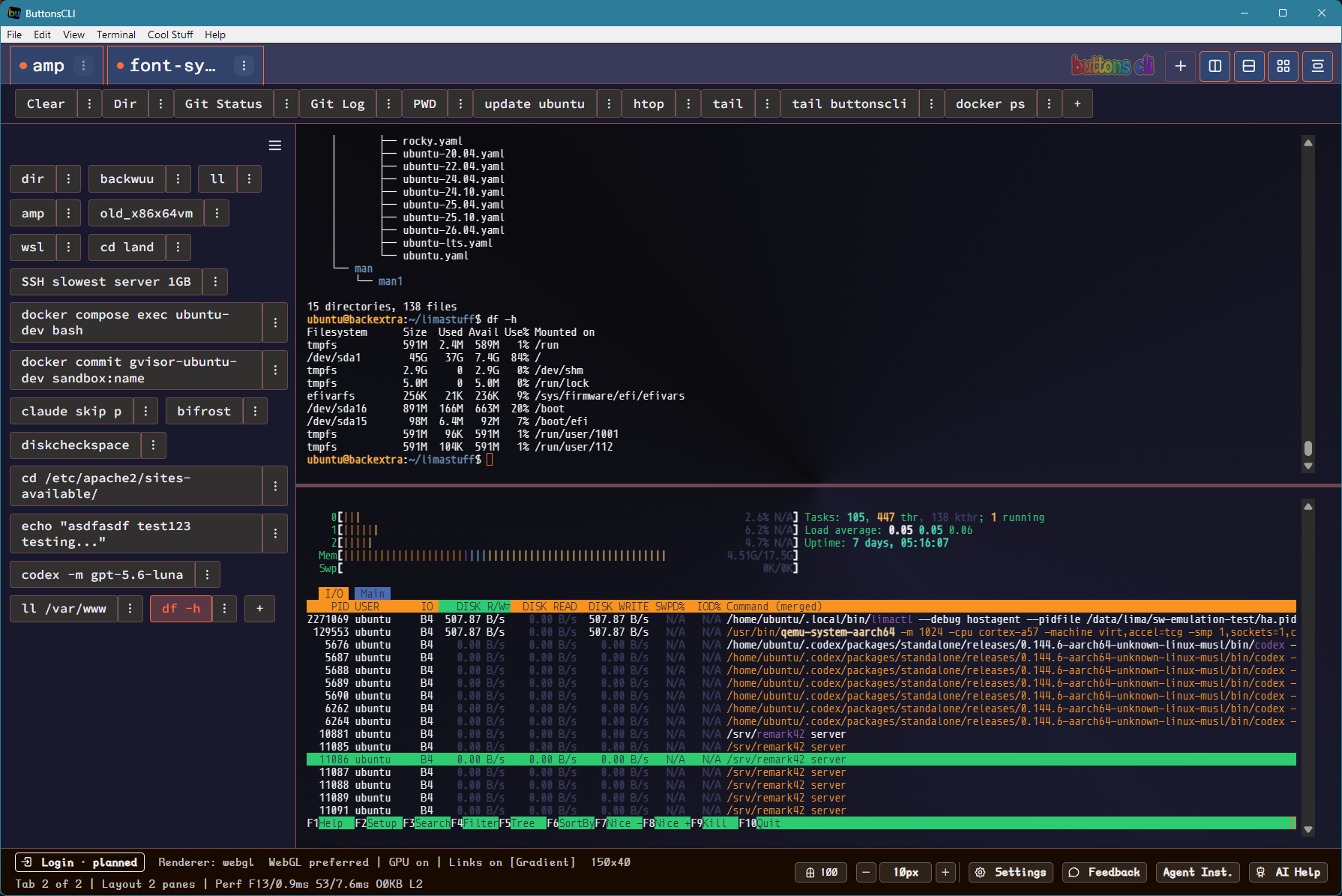
Task: Run the codex -m gpt-5.6-luna command
Action: click(102, 575)
